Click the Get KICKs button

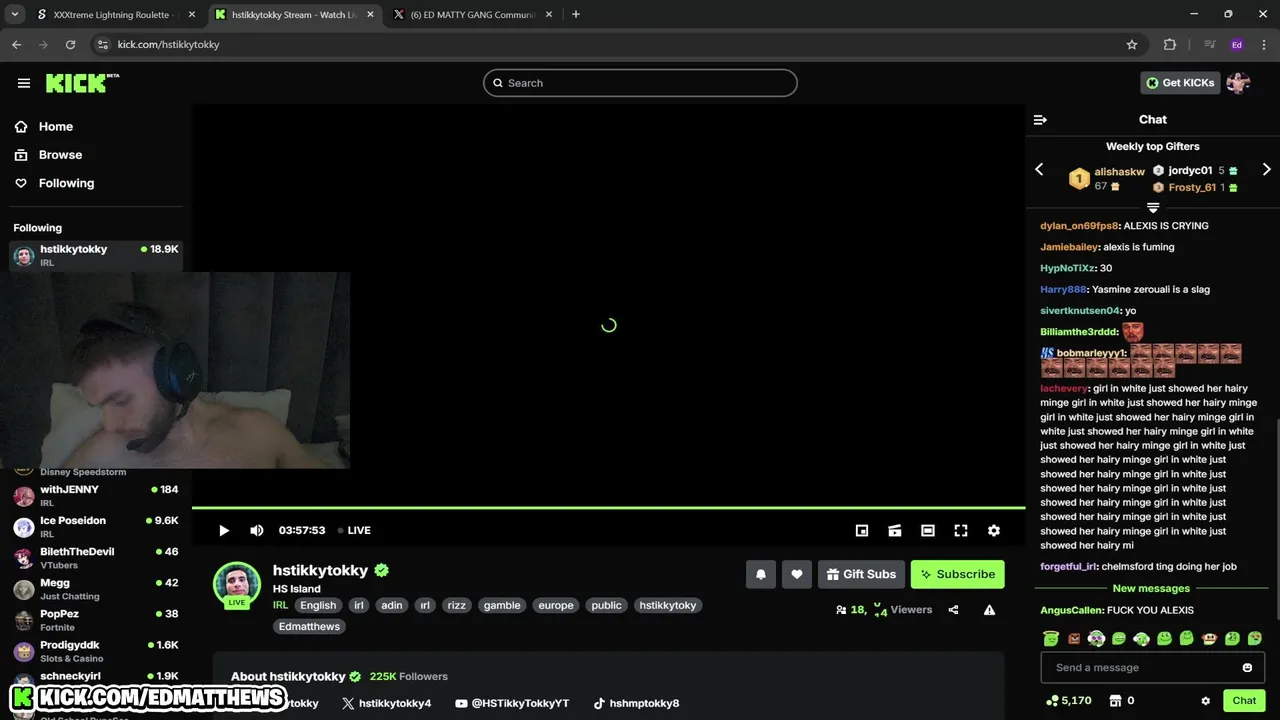(x=1180, y=83)
